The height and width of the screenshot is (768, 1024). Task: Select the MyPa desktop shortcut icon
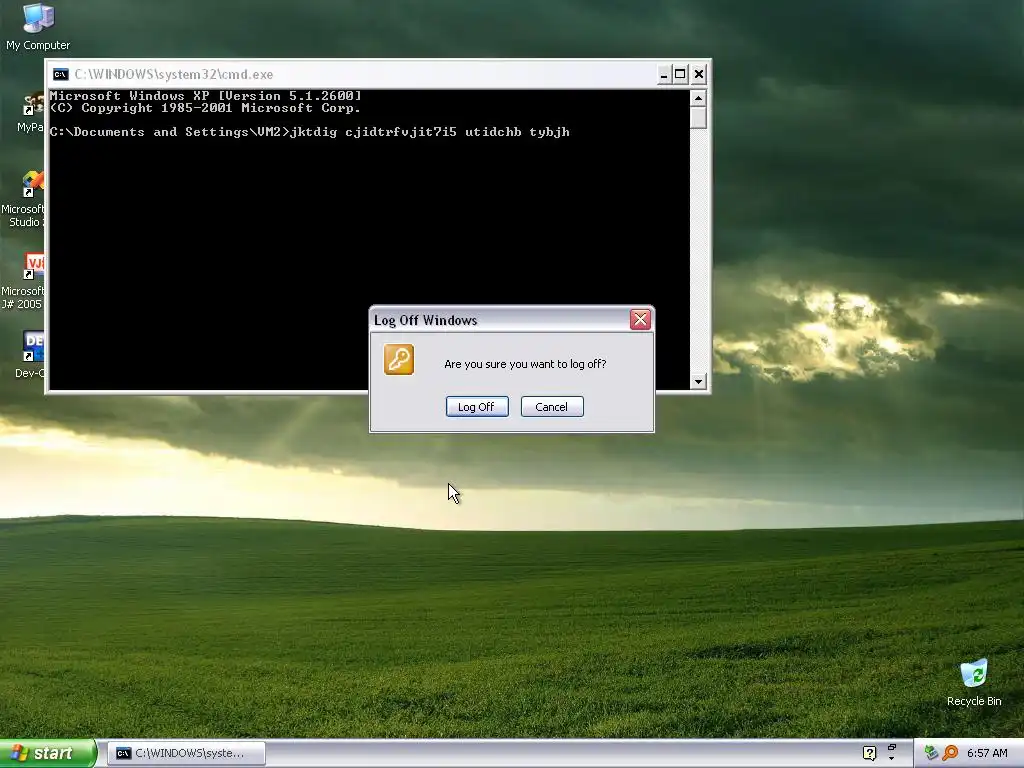click(x=31, y=114)
